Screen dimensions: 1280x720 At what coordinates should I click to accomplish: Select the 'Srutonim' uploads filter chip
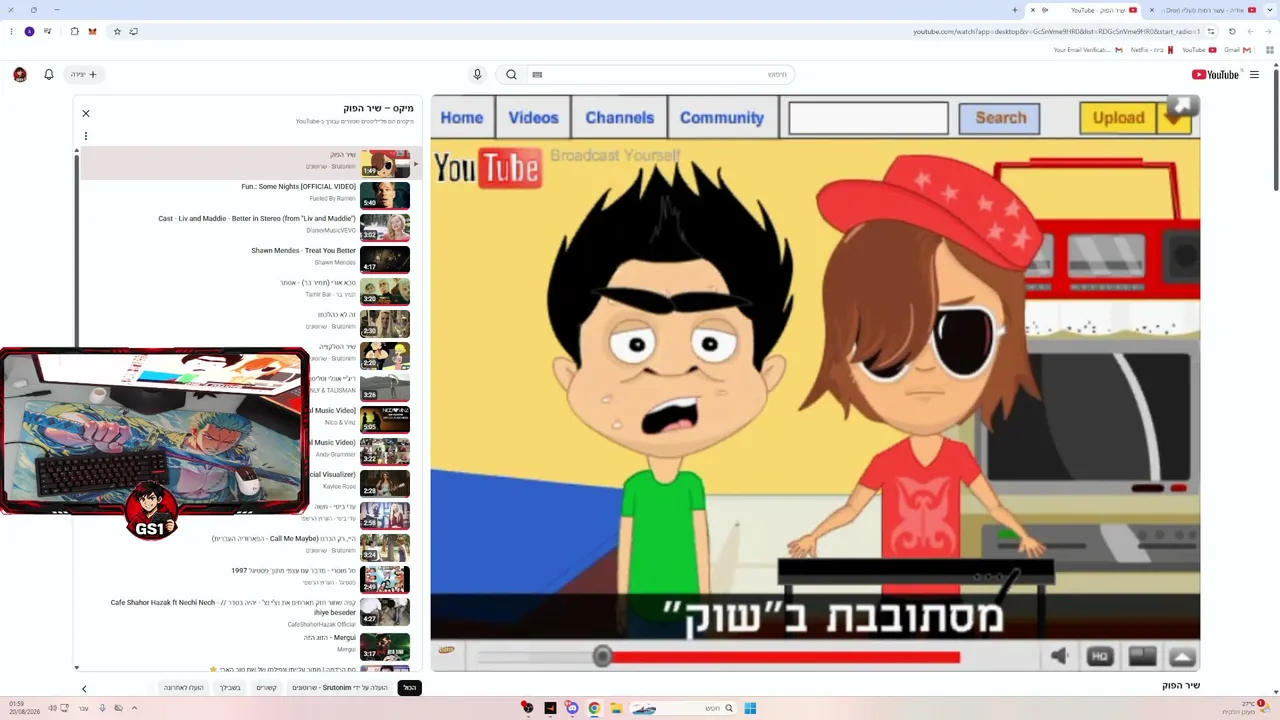coord(339,688)
